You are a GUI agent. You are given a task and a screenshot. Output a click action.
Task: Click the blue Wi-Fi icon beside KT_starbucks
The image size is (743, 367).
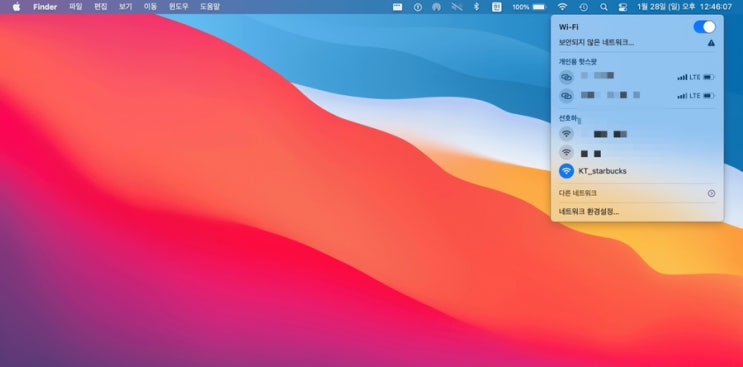566,171
